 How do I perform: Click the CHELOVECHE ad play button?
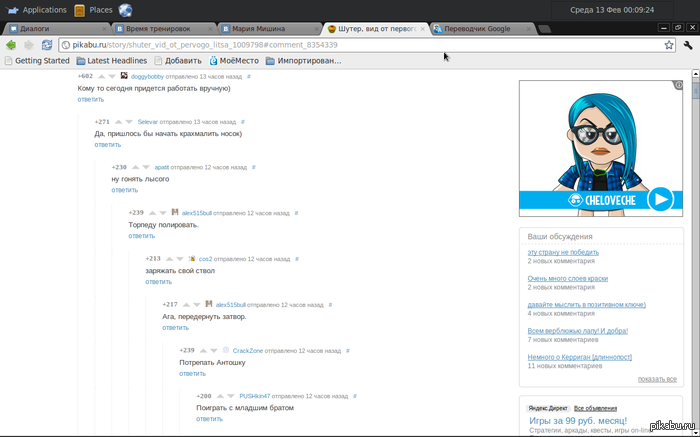click(661, 199)
